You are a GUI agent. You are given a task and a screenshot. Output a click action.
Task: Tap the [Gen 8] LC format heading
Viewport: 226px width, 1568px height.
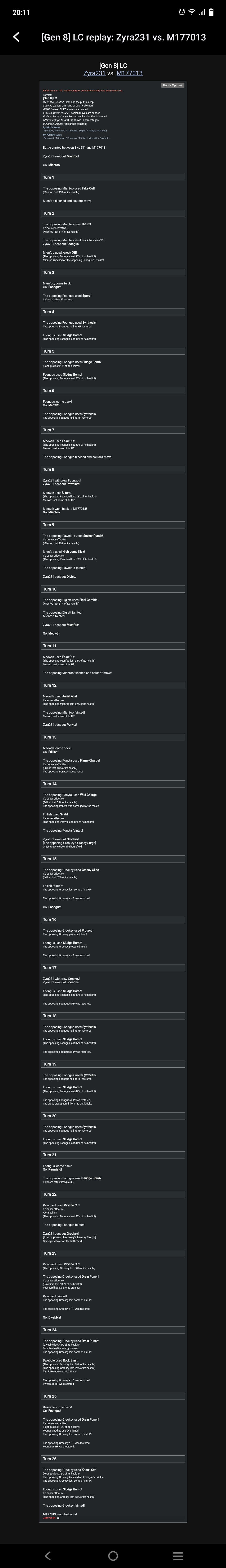tap(113, 65)
